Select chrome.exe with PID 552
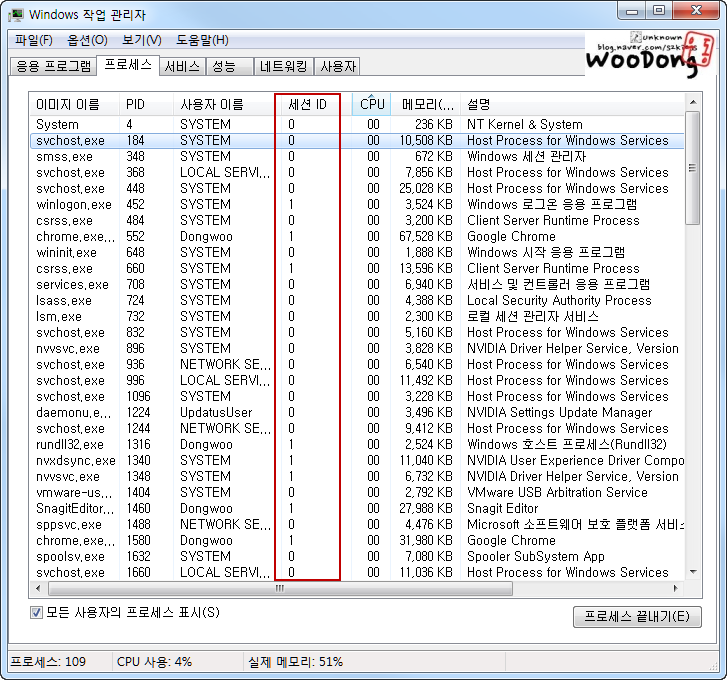727x680 pixels. pyautogui.click(x=357, y=236)
